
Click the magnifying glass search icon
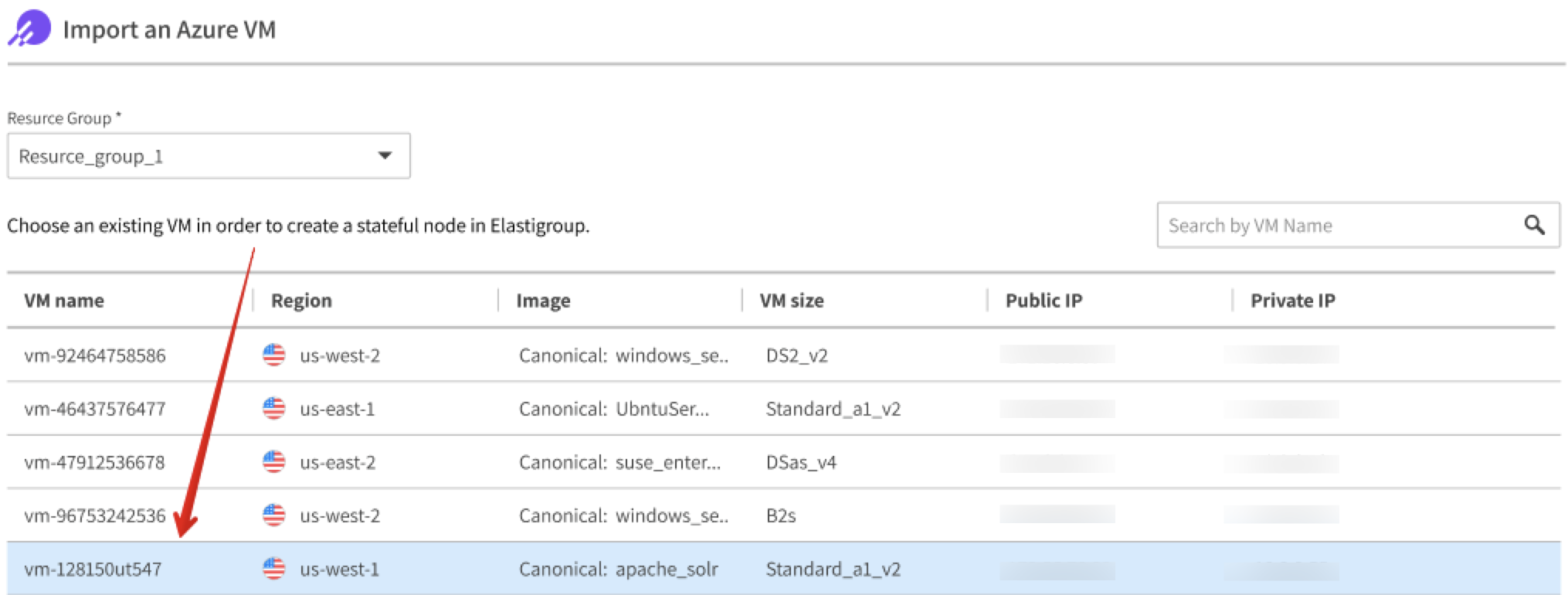1534,225
